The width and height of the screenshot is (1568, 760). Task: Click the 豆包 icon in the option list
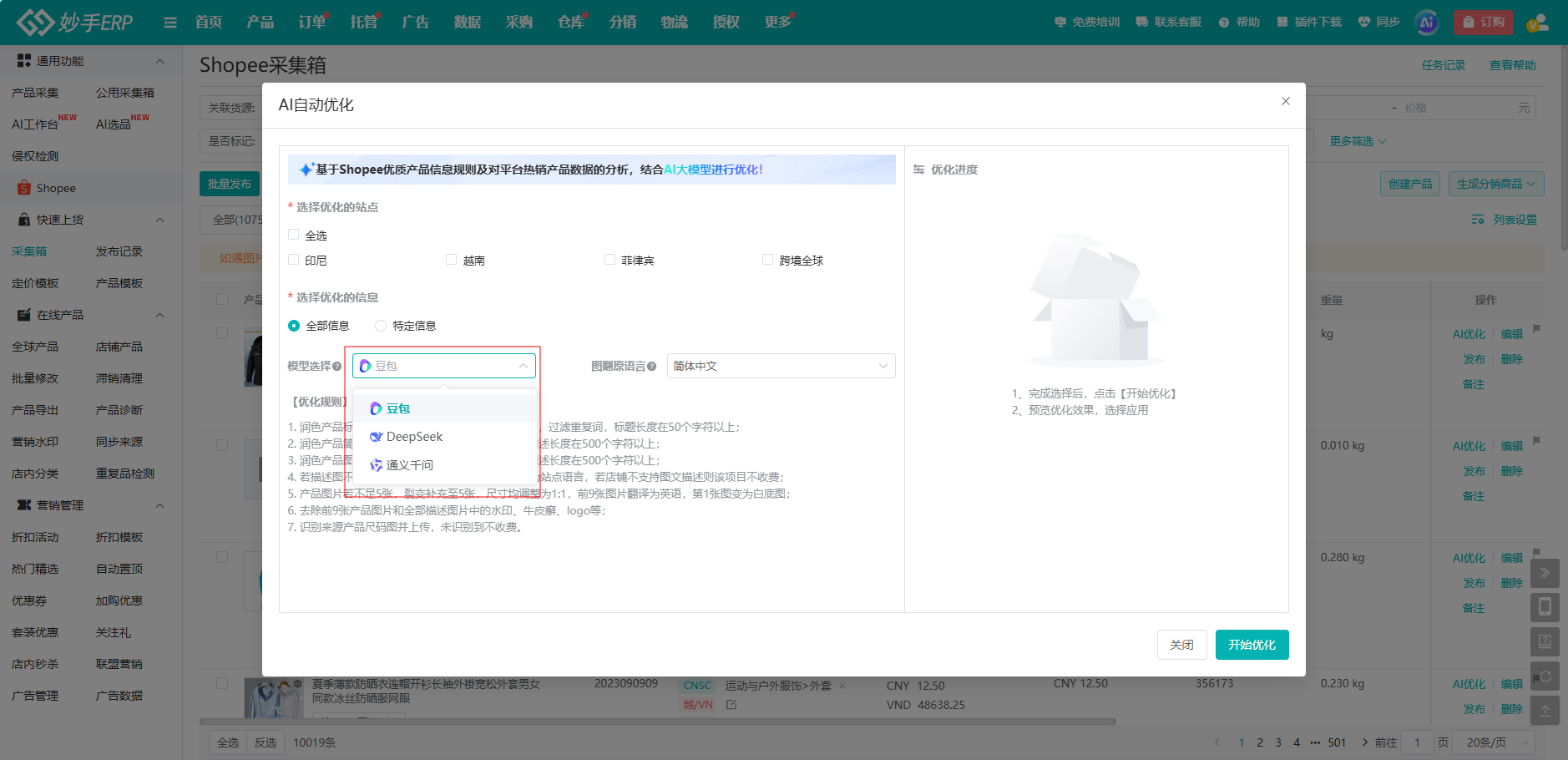pos(377,408)
